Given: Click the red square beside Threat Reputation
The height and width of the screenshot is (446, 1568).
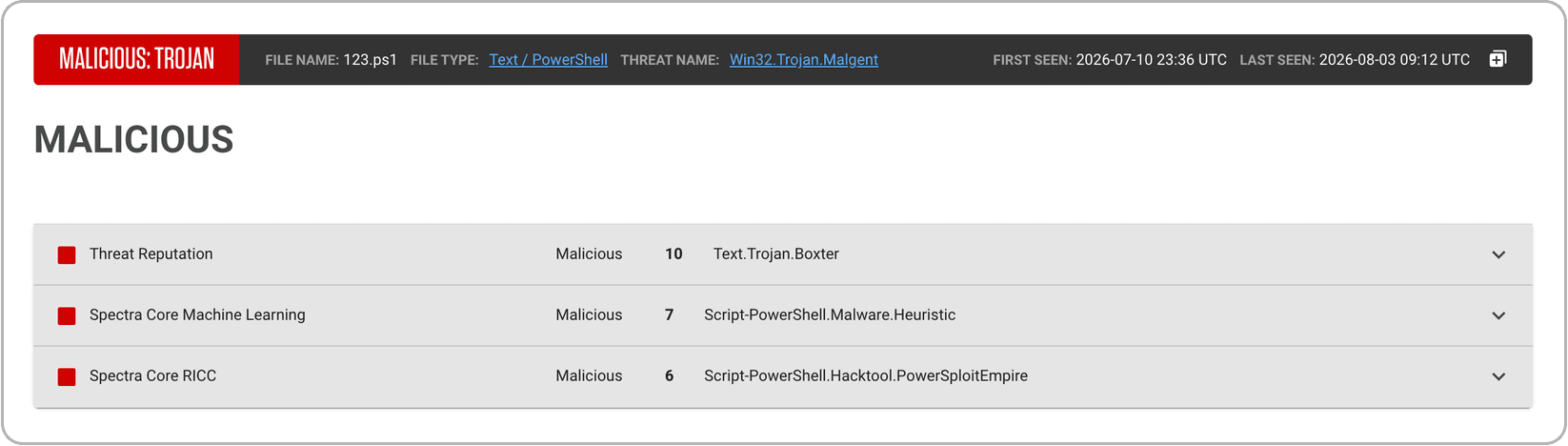Looking at the screenshot, I should click(67, 254).
